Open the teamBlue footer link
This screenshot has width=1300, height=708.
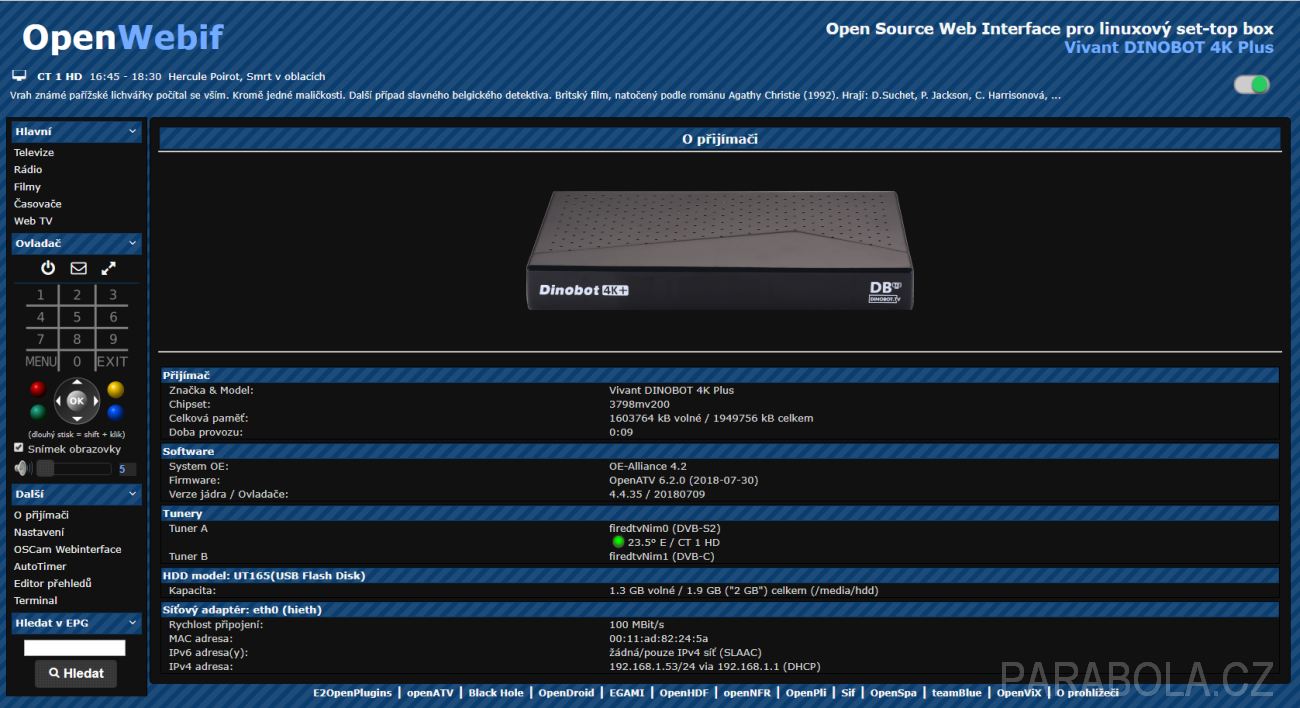point(957,692)
